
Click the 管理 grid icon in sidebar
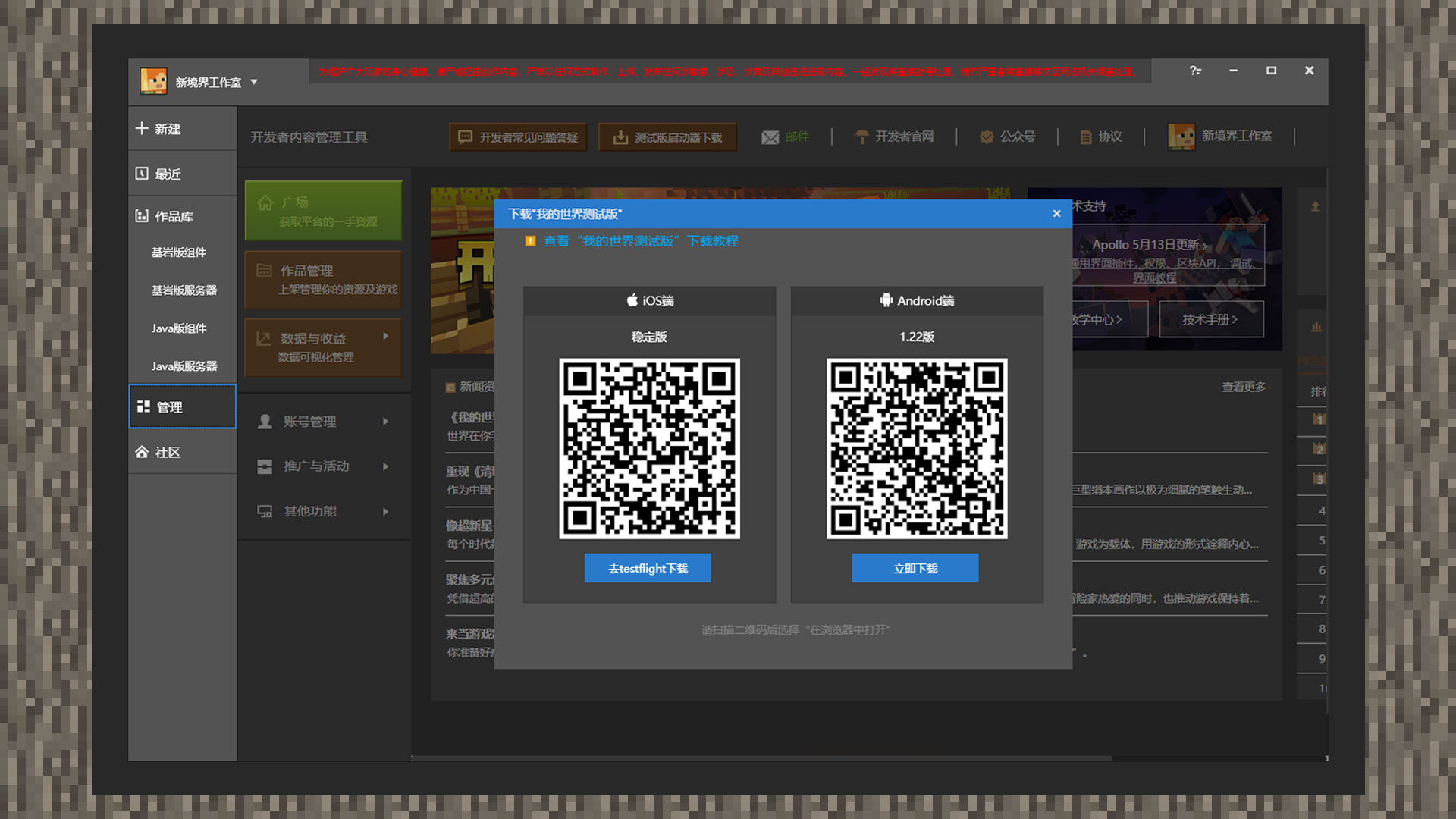click(x=143, y=406)
